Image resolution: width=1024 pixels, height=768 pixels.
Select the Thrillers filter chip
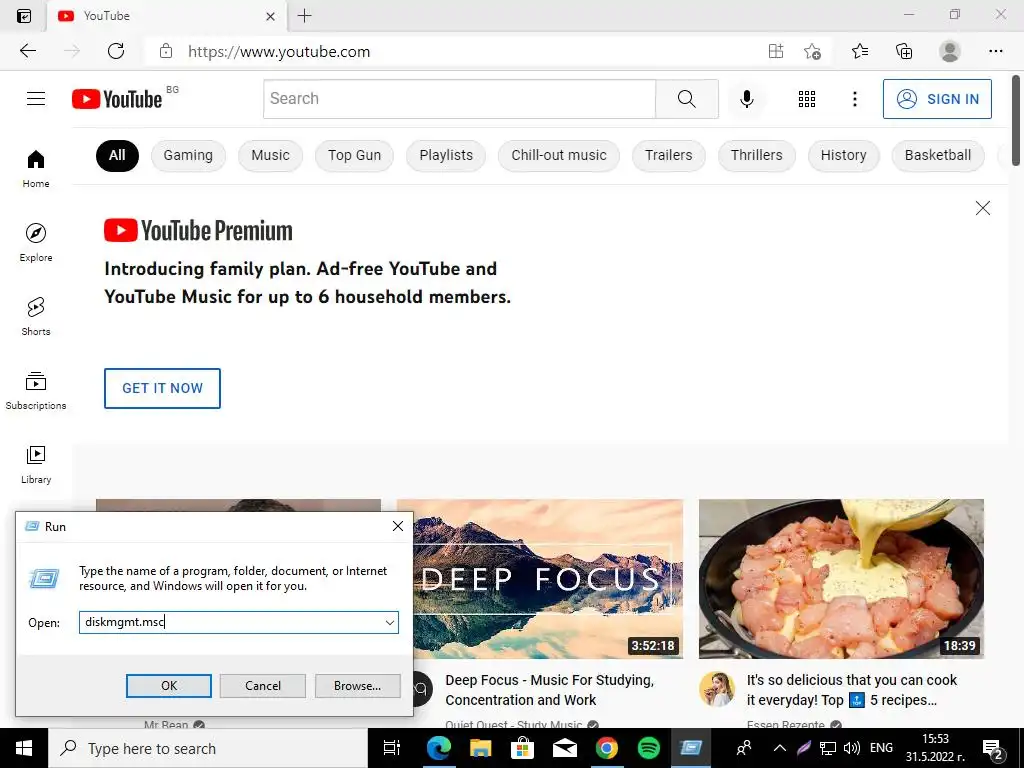click(756, 155)
